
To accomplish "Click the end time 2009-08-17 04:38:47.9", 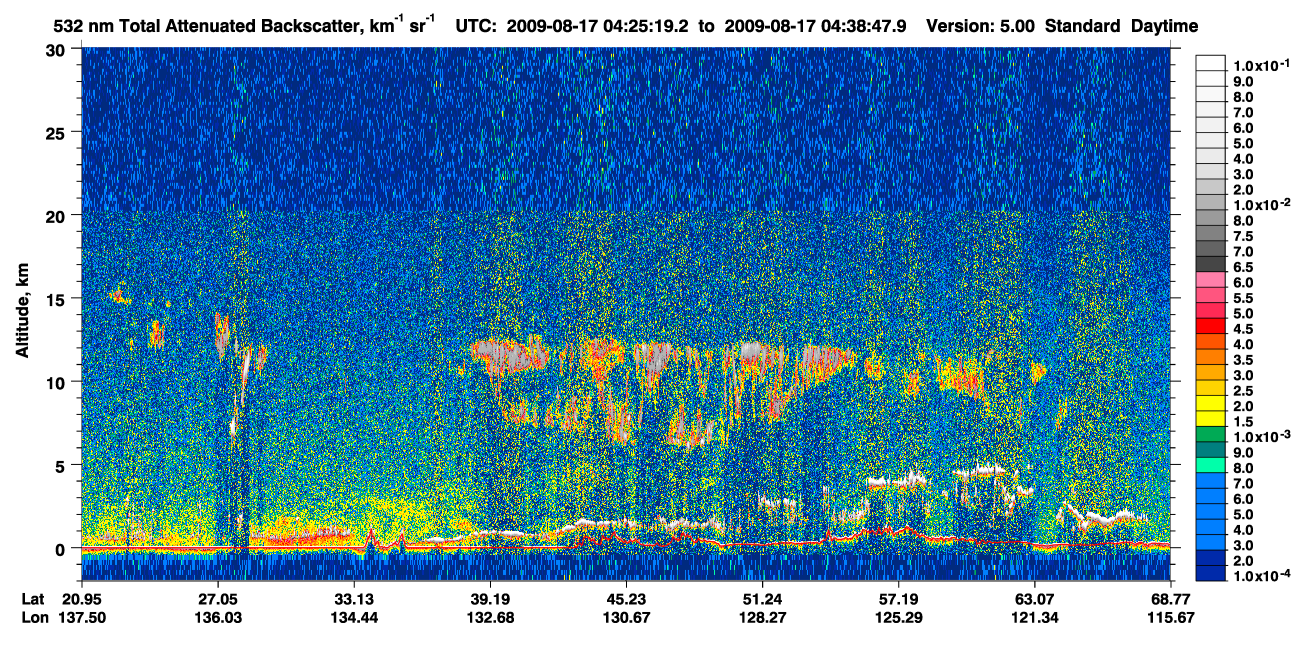I will pos(815,26).
